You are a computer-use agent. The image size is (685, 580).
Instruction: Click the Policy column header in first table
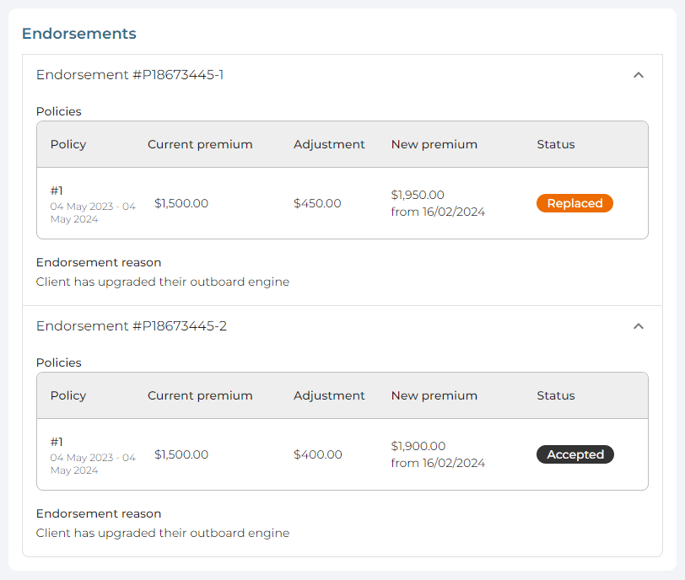tap(68, 144)
